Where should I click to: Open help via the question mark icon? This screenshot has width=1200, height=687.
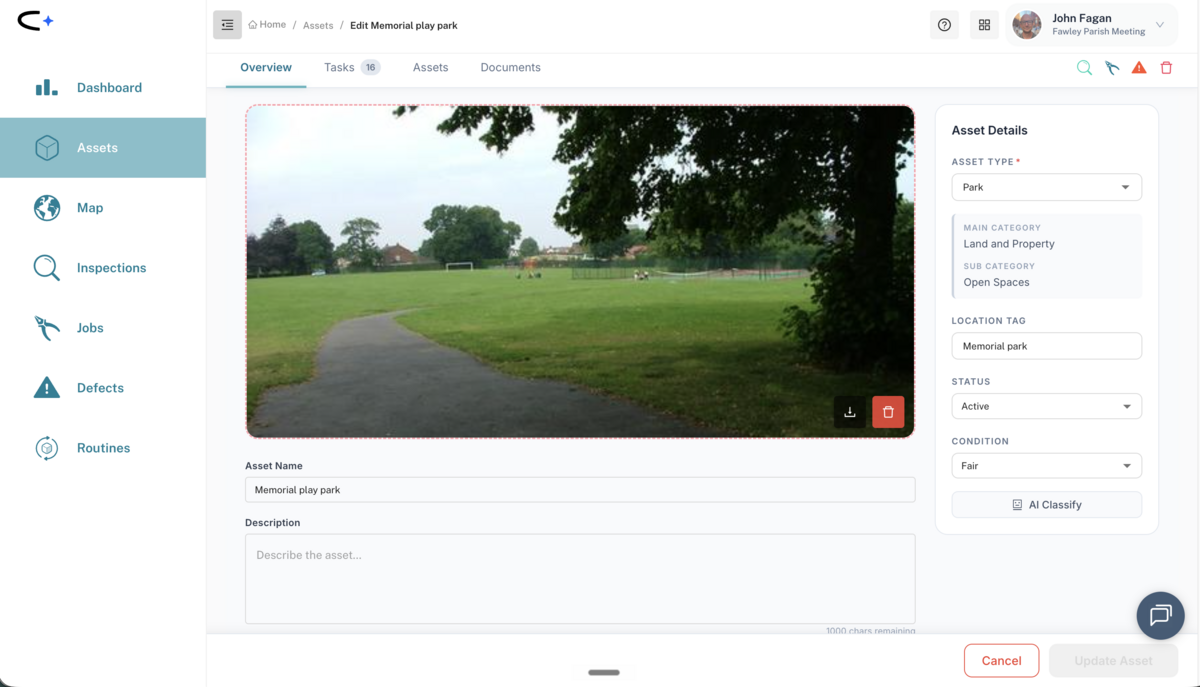point(944,25)
